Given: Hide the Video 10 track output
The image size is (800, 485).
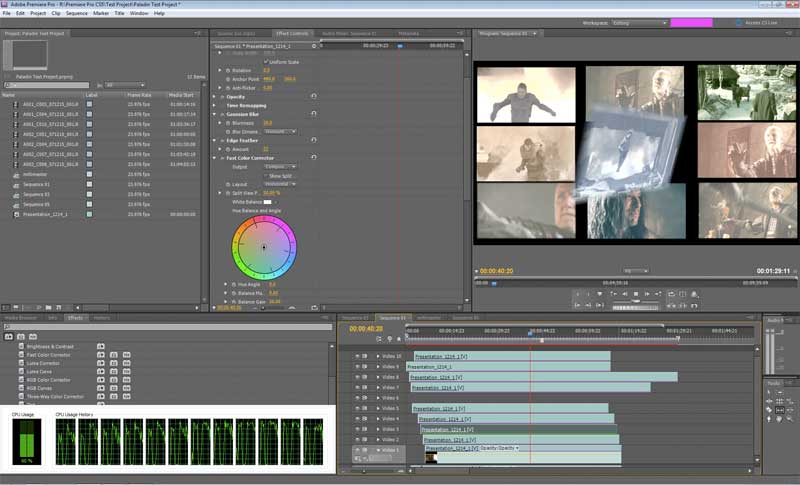Looking at the screenshot, I should (x=356, y=356).
